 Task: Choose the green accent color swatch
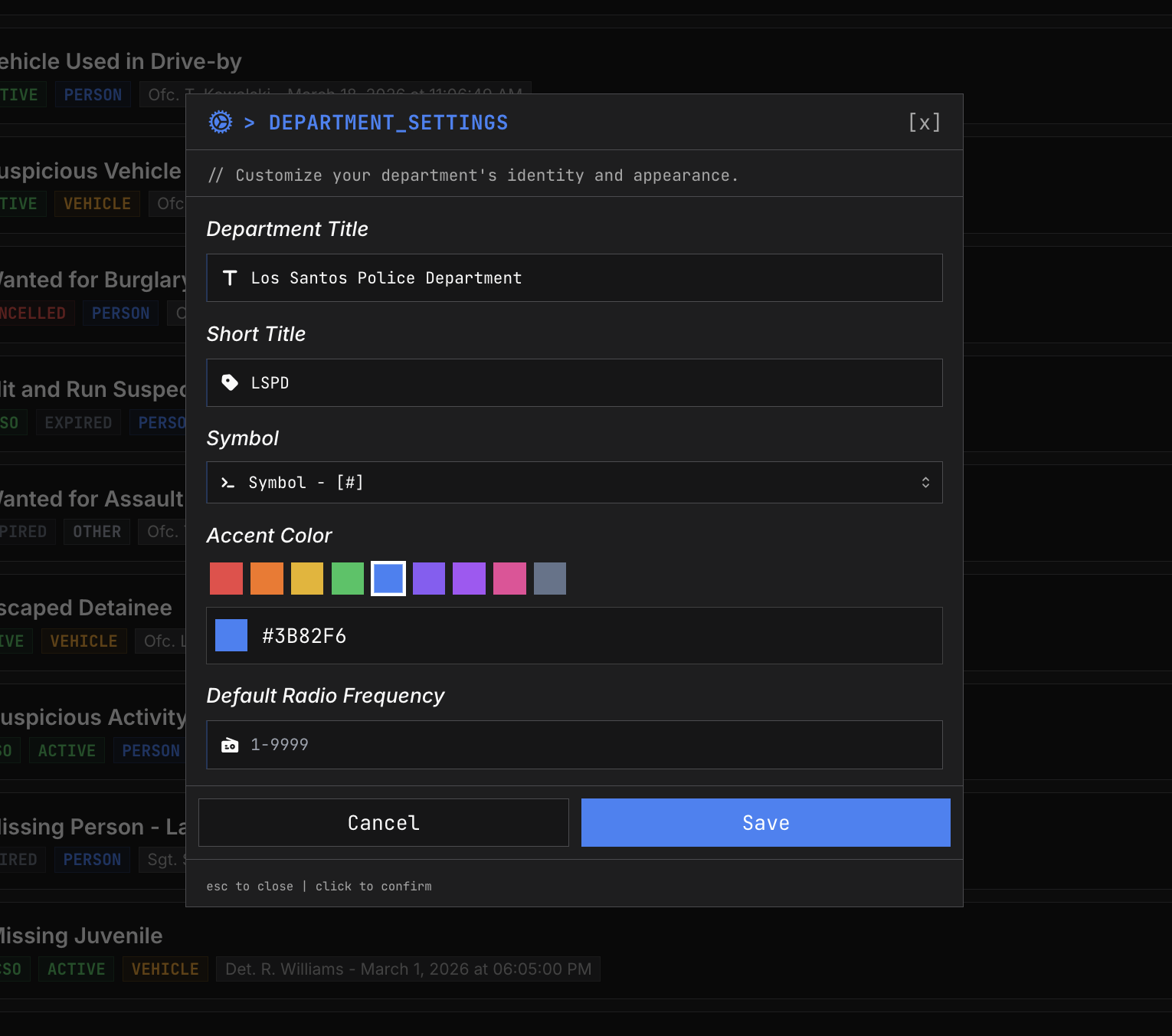(348, 579)
